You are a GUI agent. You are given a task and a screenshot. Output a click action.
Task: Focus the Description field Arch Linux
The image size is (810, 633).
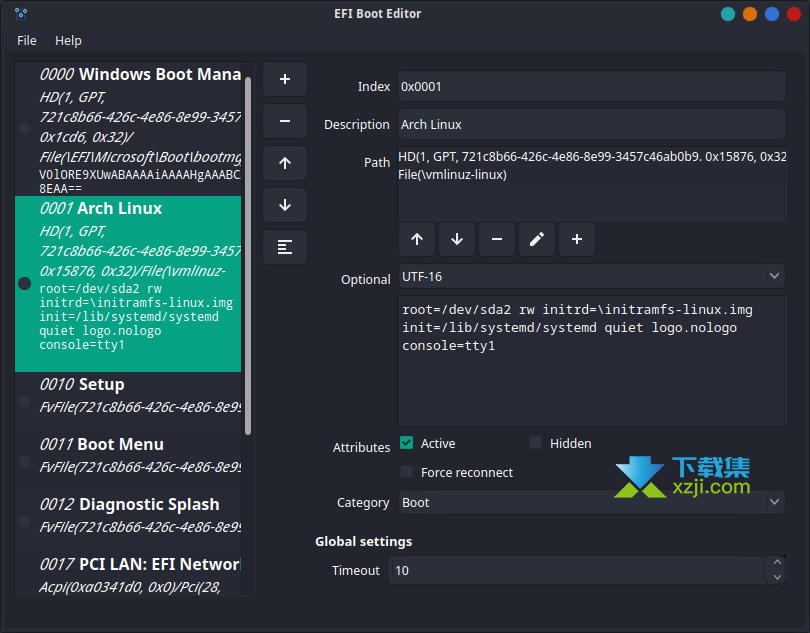point(592,125)
